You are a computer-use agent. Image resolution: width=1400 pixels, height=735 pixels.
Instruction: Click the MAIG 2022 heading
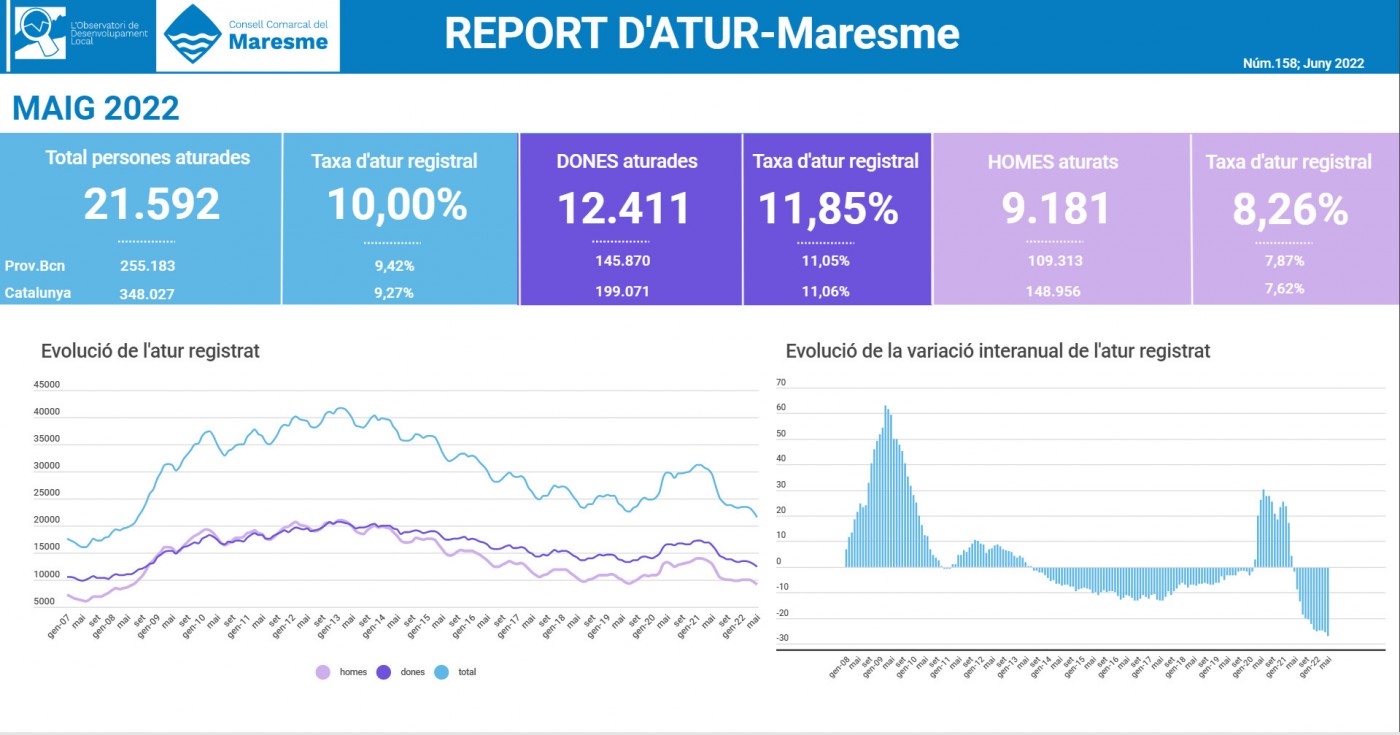96,108
